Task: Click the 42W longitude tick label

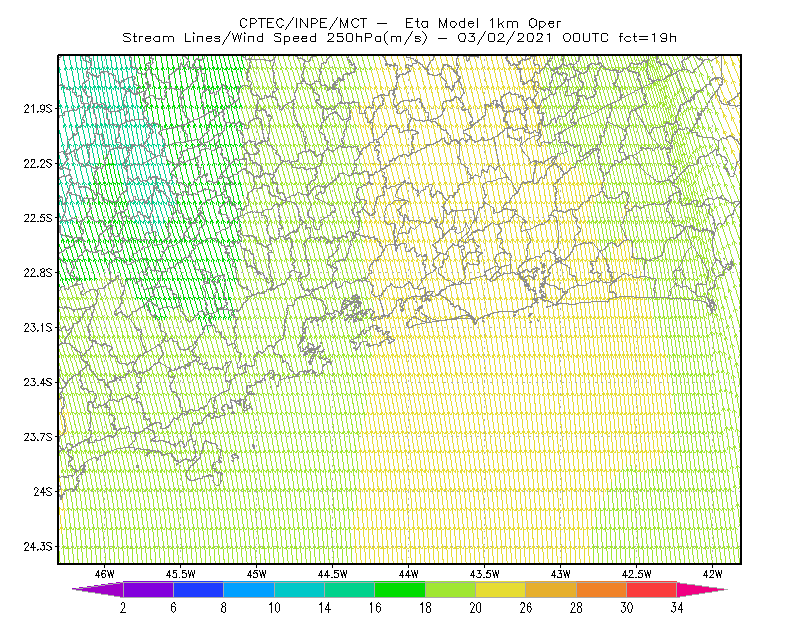Action: [x=713, y=574]
